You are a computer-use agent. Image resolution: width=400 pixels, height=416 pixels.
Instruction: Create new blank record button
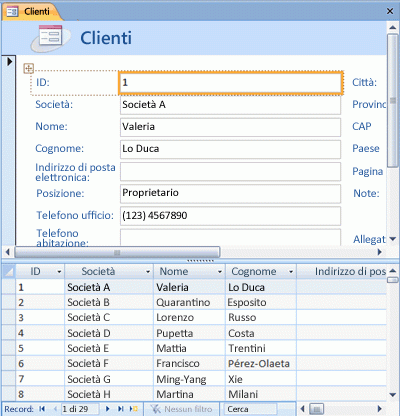pyautogui.click(x=134, y=409)
